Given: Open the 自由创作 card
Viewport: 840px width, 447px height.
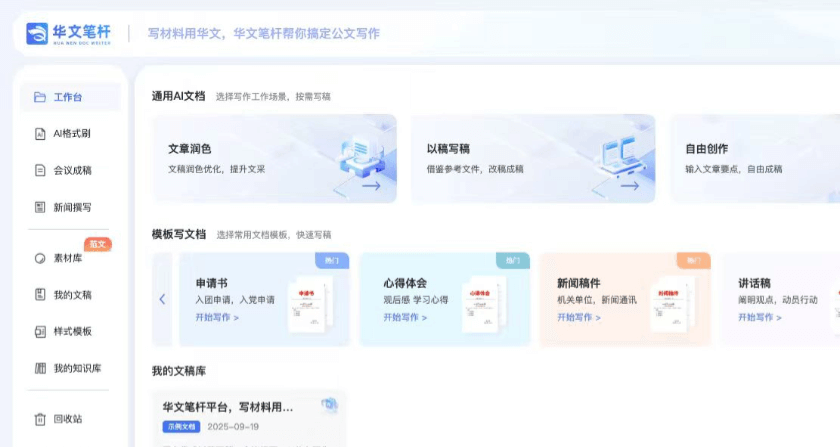Looking at the screenshot, I should coord(756,159).
